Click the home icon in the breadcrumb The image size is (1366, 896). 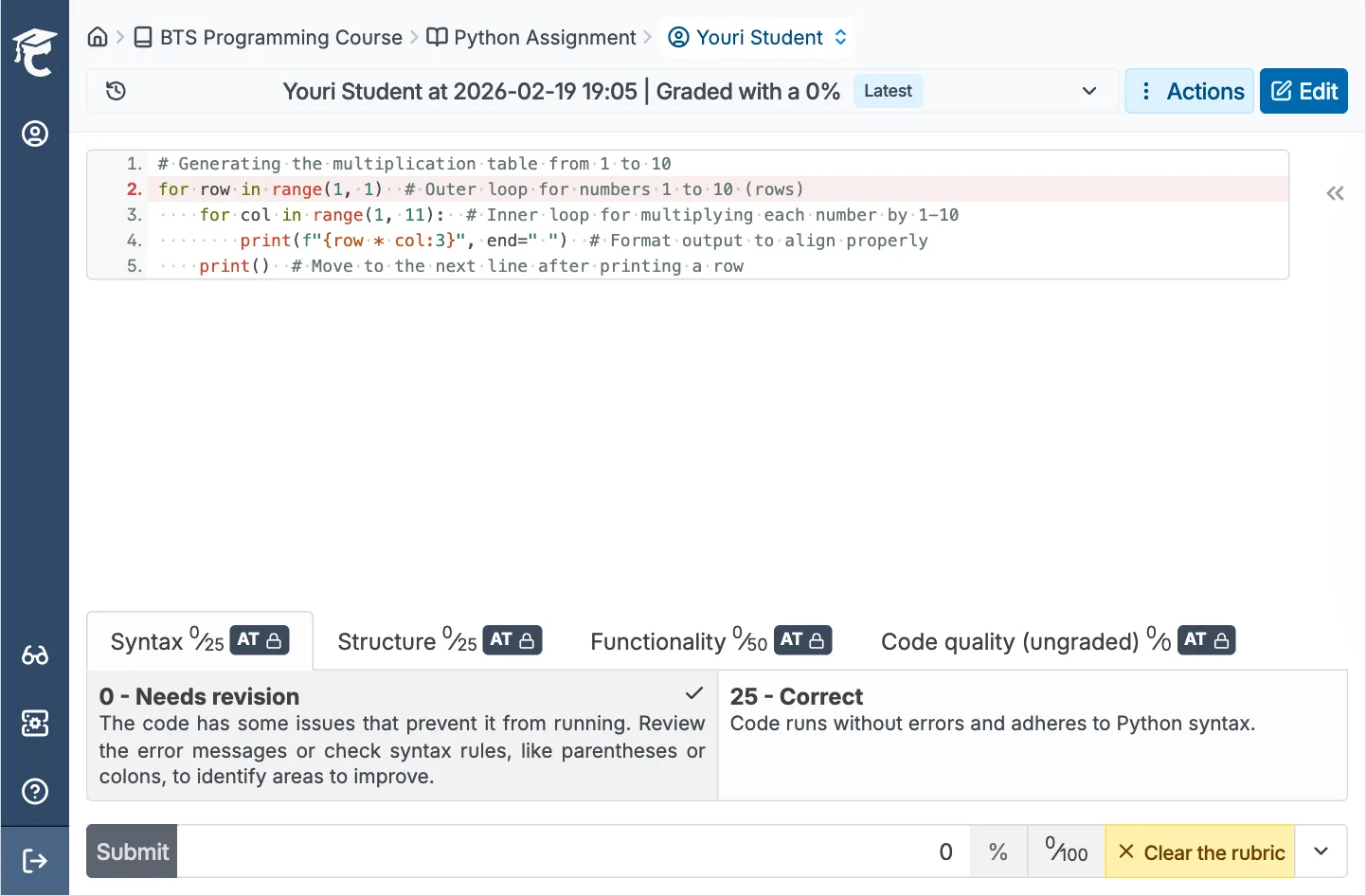[98, 36]
